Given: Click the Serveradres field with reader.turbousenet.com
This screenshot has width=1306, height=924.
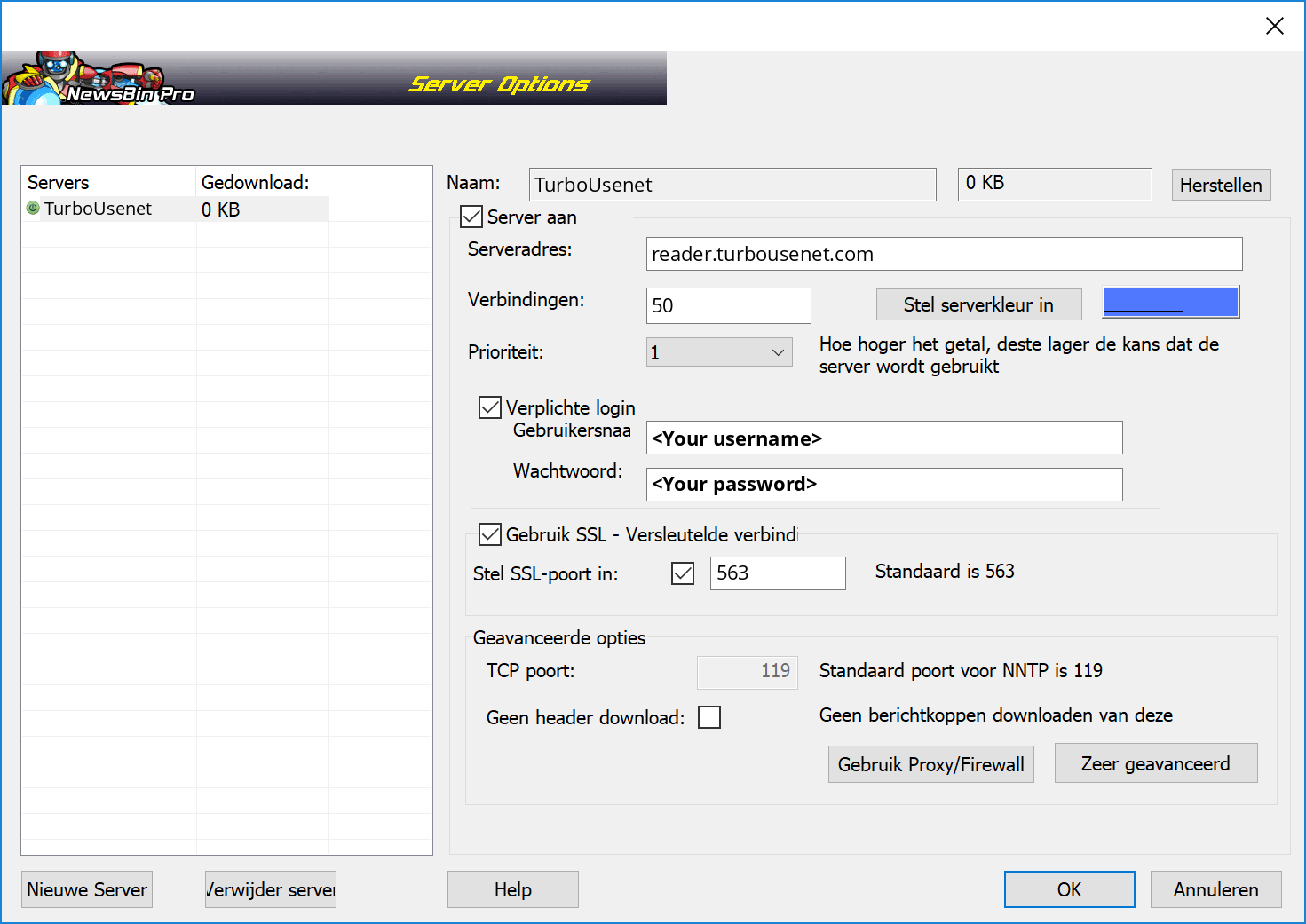Looking at the screenshot, I should [x=945, y=254].
